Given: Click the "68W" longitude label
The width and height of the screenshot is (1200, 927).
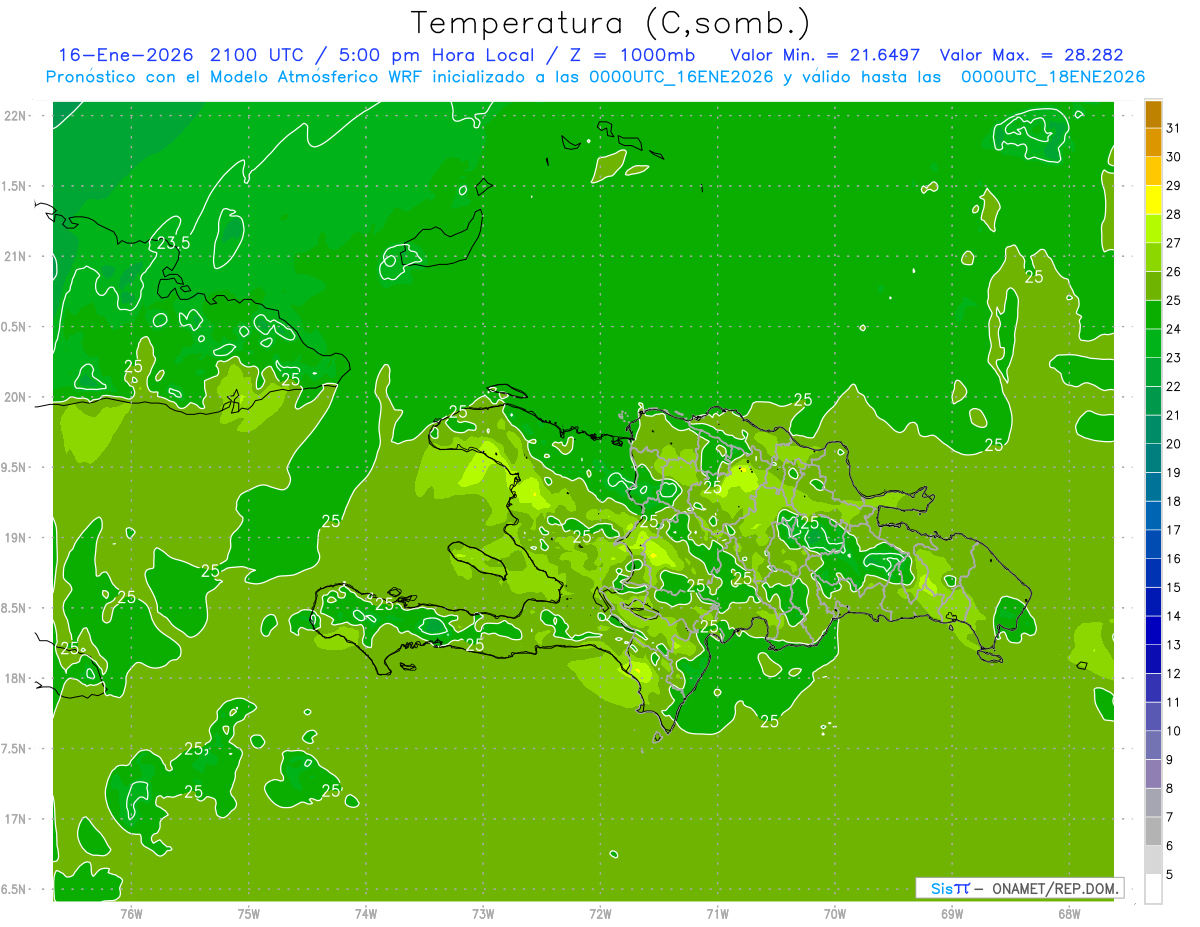Looking at the screenshot, I should (1069, 913).
